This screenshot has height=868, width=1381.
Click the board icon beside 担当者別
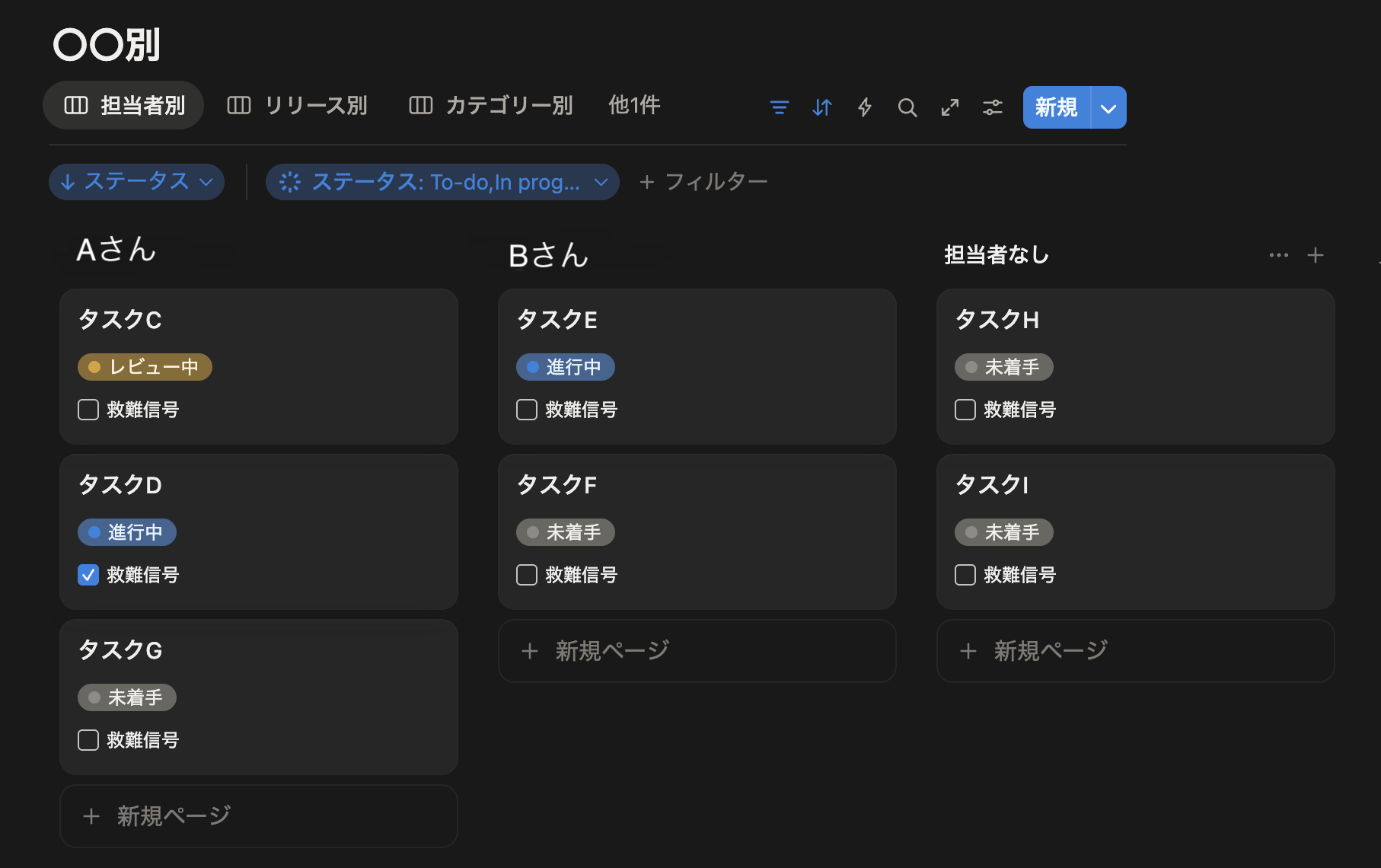(x=75, y=105)
